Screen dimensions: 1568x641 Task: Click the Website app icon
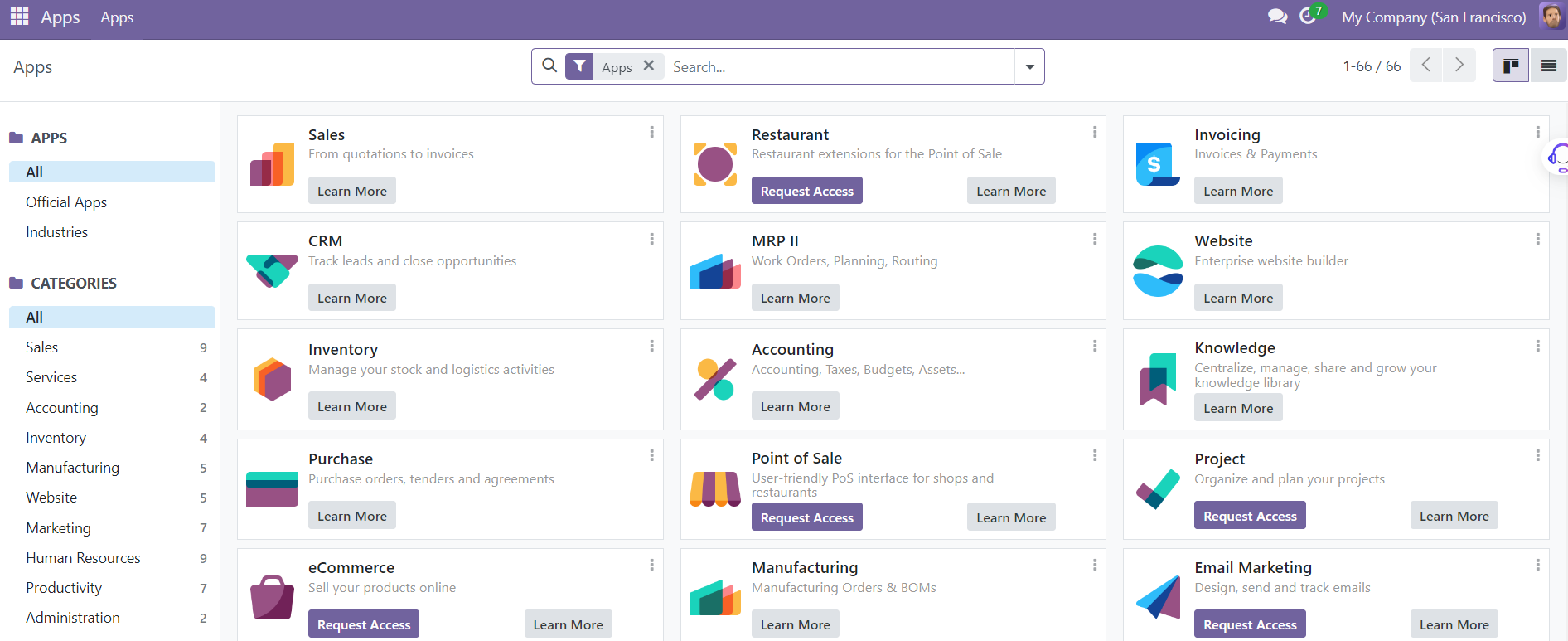pyautogui.click(x=1158, y=270)
